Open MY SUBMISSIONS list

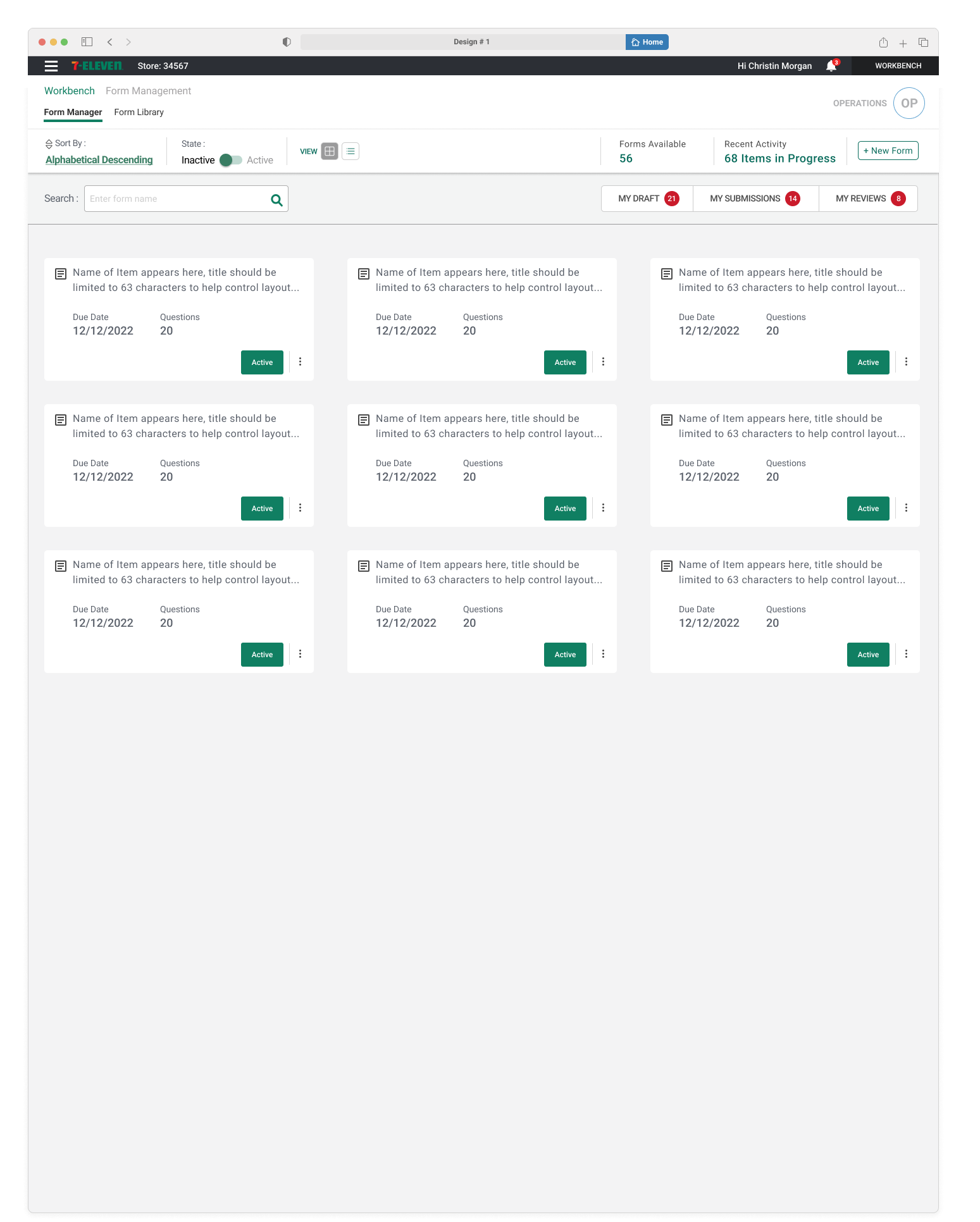pos(756,199)
